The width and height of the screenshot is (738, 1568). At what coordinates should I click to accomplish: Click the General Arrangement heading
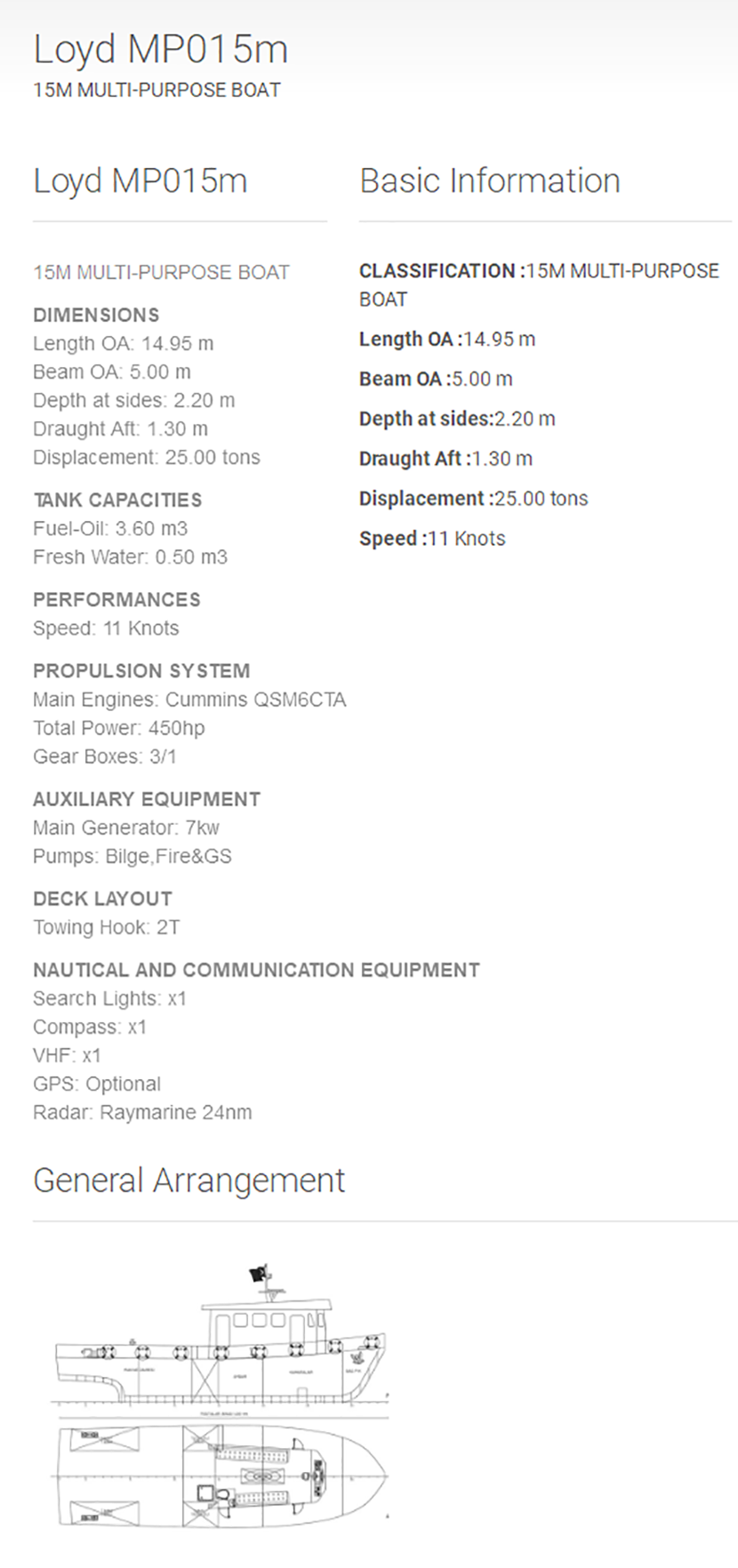pos(189,1180)
